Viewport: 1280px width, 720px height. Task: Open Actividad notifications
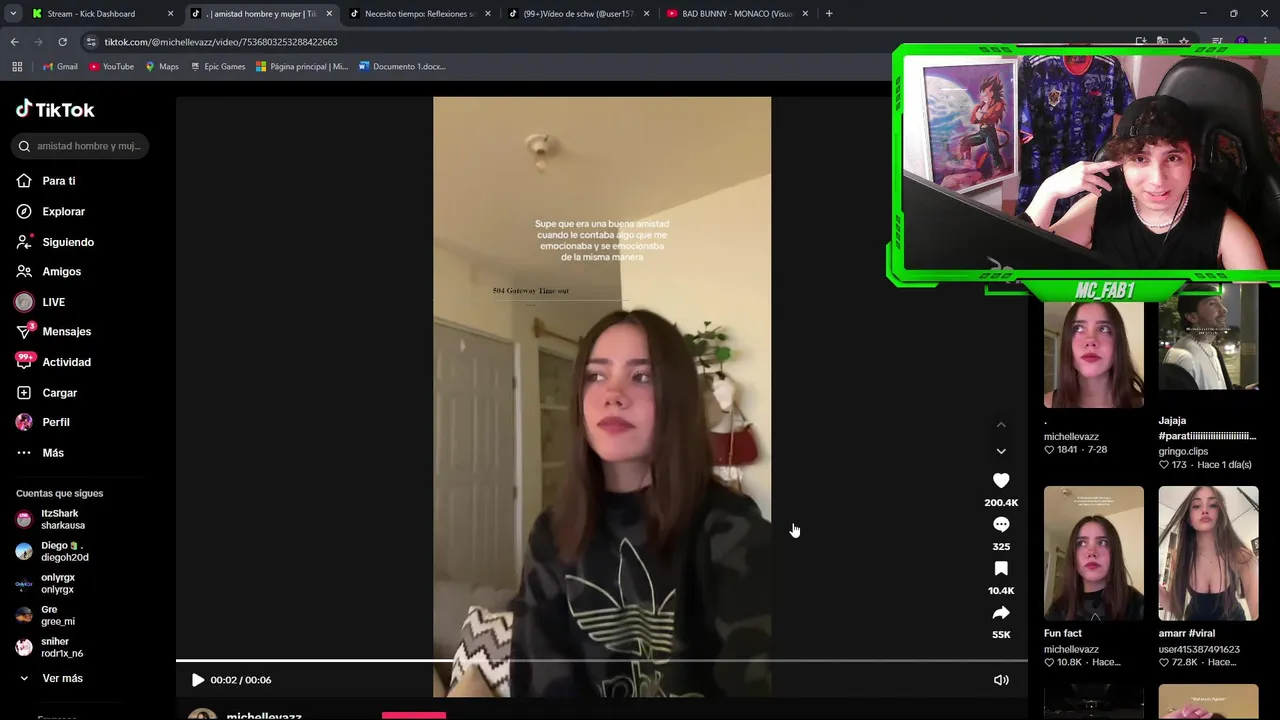coord(53,362)
